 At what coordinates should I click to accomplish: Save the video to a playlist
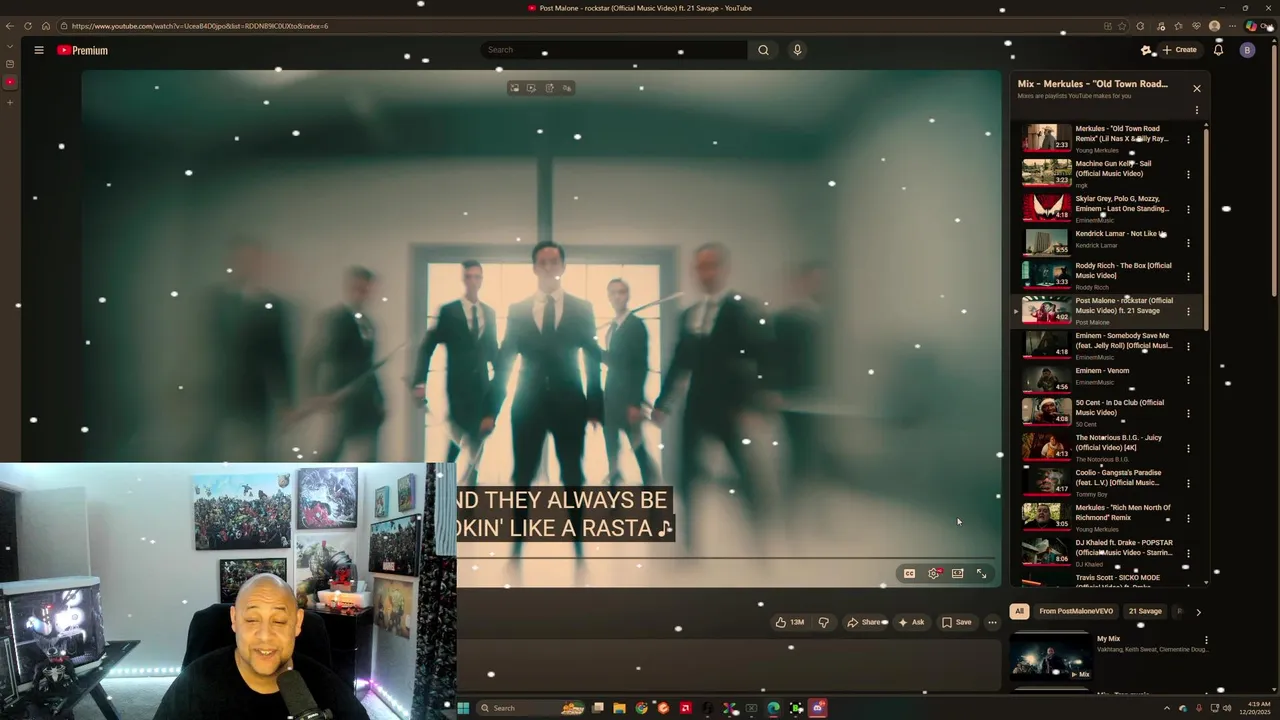tap(957, 622)
